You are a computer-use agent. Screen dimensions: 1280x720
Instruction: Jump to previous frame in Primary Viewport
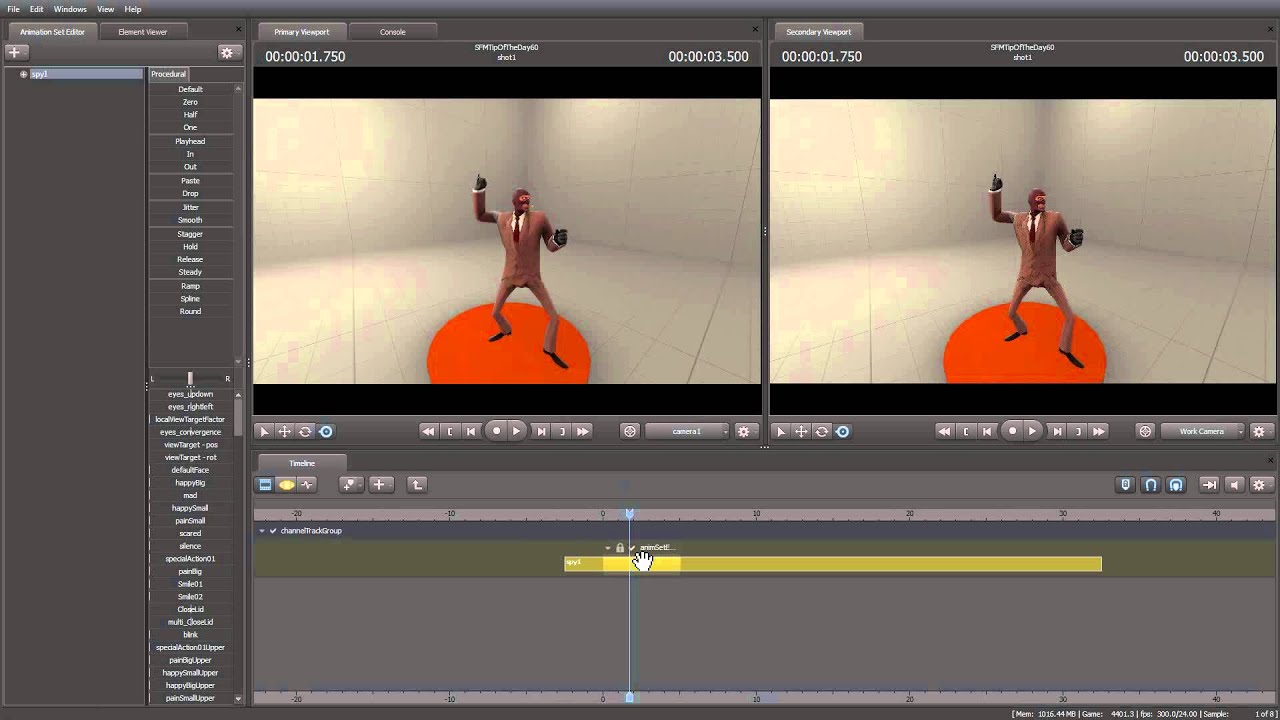tap(471, 431)
